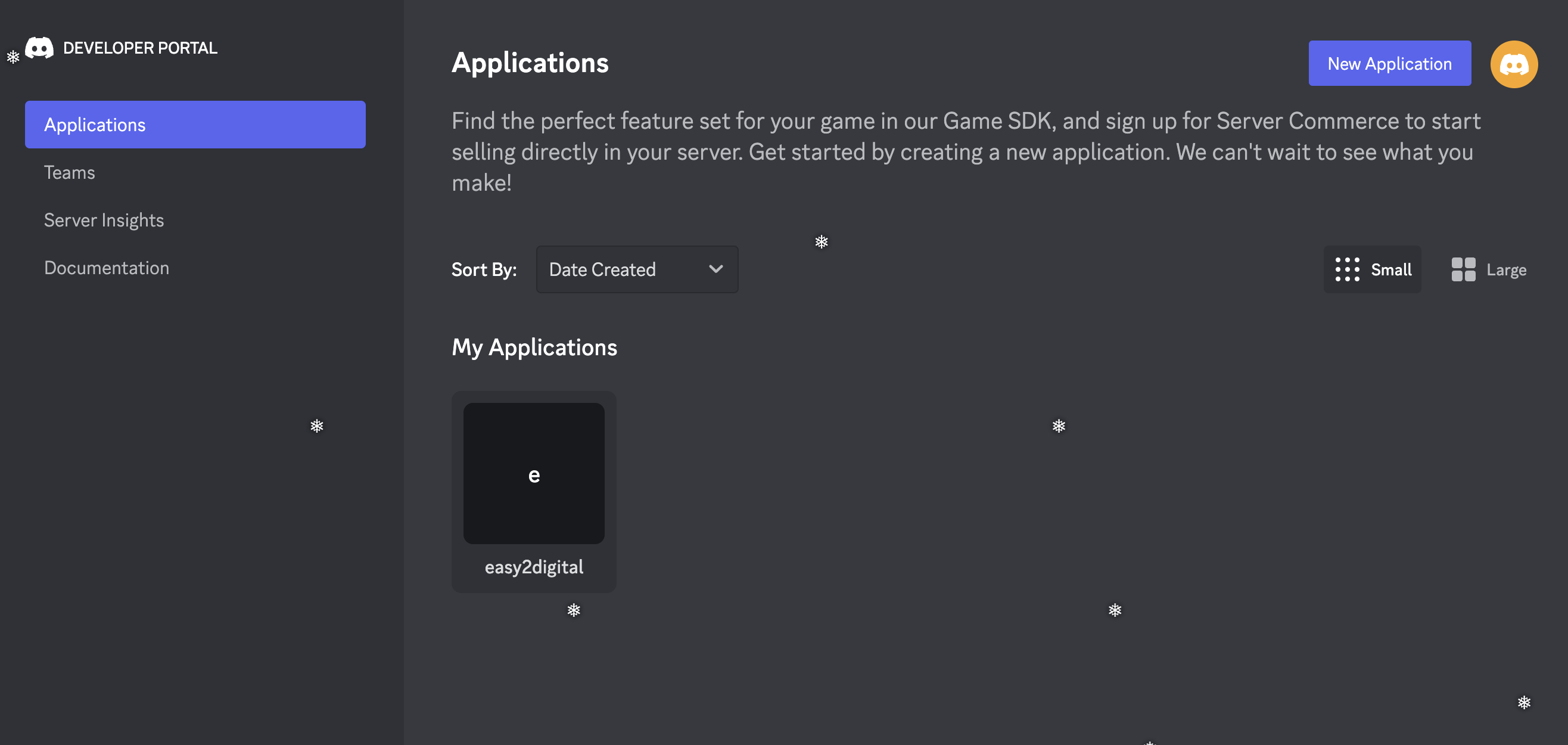1568x745 pixels.
Task: Click the My Applications heading
Action: coord(534,347)
